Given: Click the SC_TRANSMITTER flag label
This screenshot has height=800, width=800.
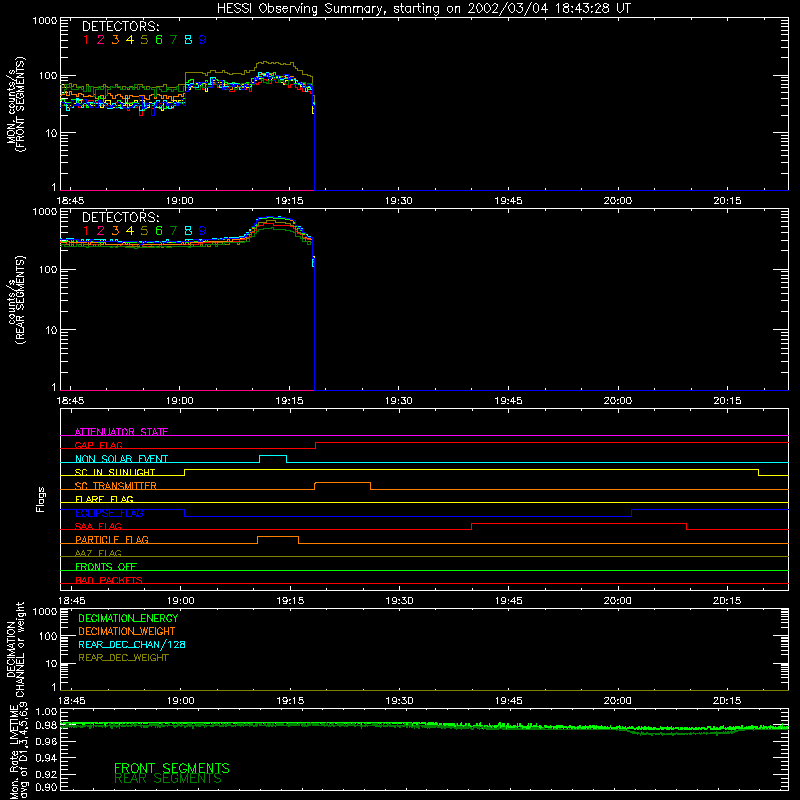Looking at the screenshot, I should point(116,486).
